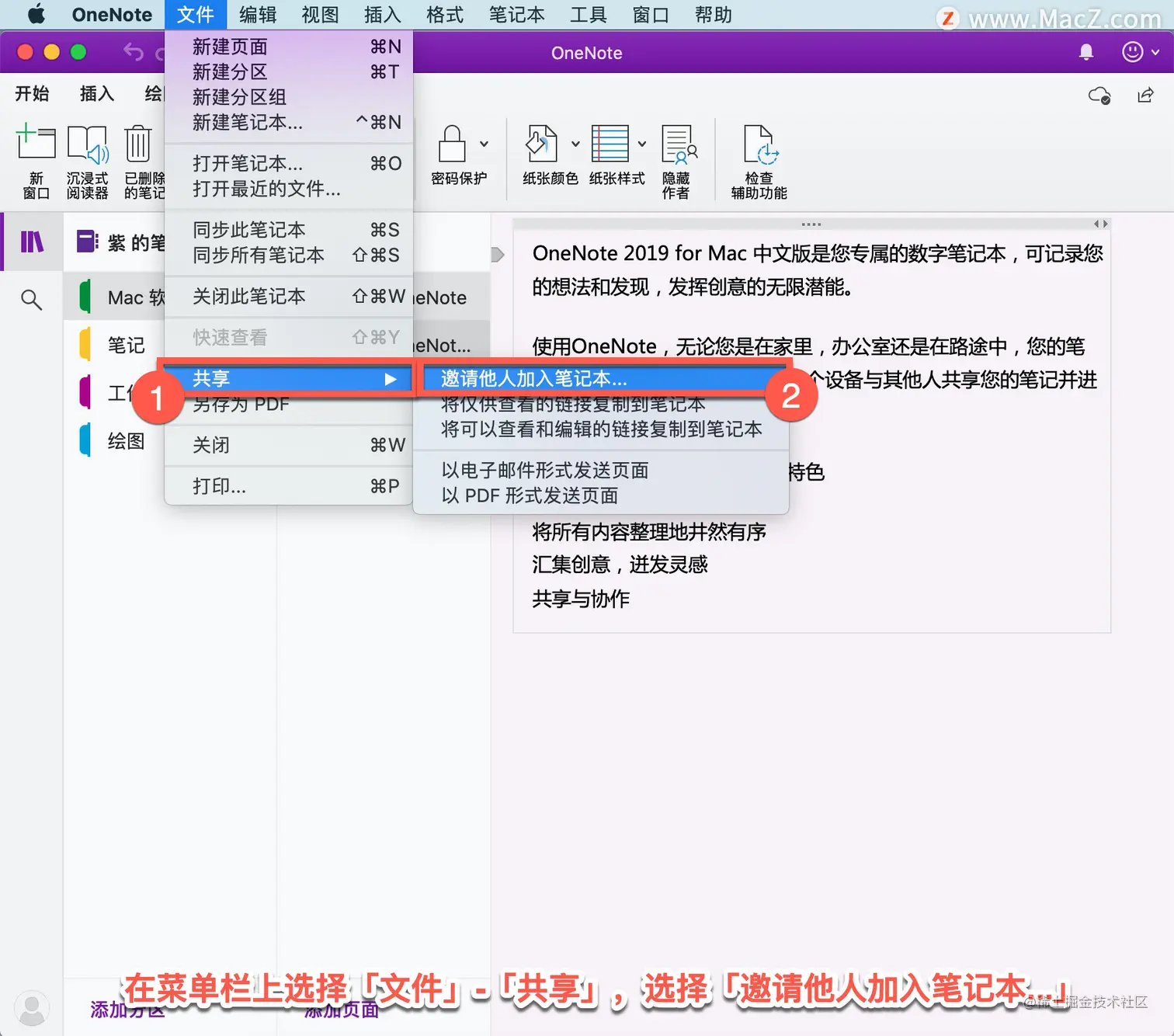
Task: Open the Apple menu
Action: [x=36, y=15]
